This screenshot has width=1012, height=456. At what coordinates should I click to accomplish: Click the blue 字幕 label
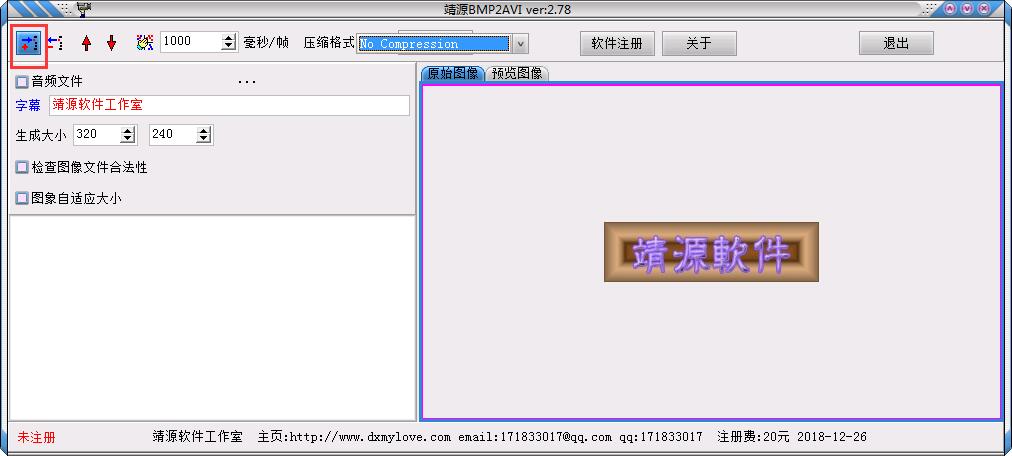click(x=28, y=106)
